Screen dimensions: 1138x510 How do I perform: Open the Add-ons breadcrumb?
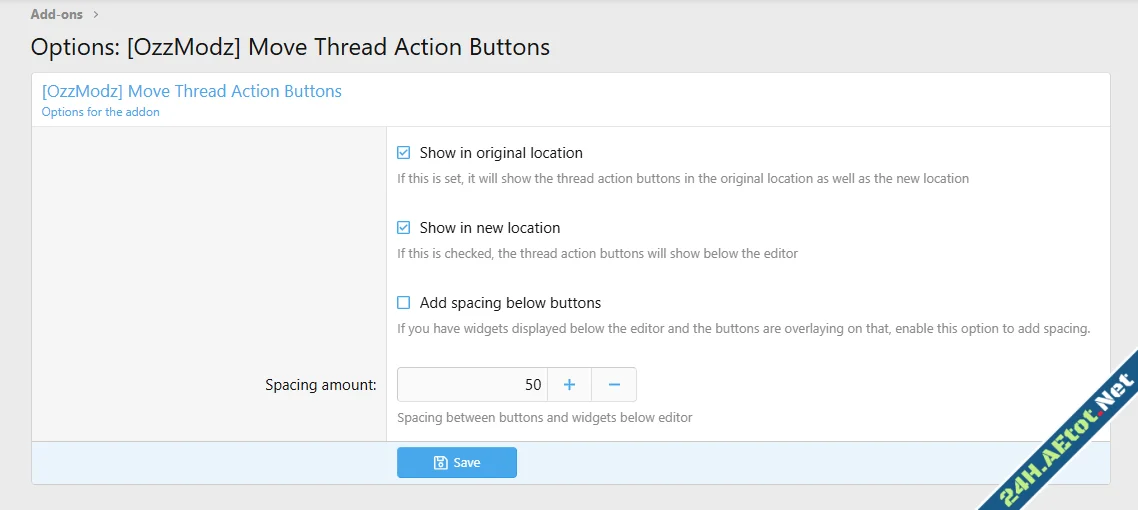[x=57, y=15]
